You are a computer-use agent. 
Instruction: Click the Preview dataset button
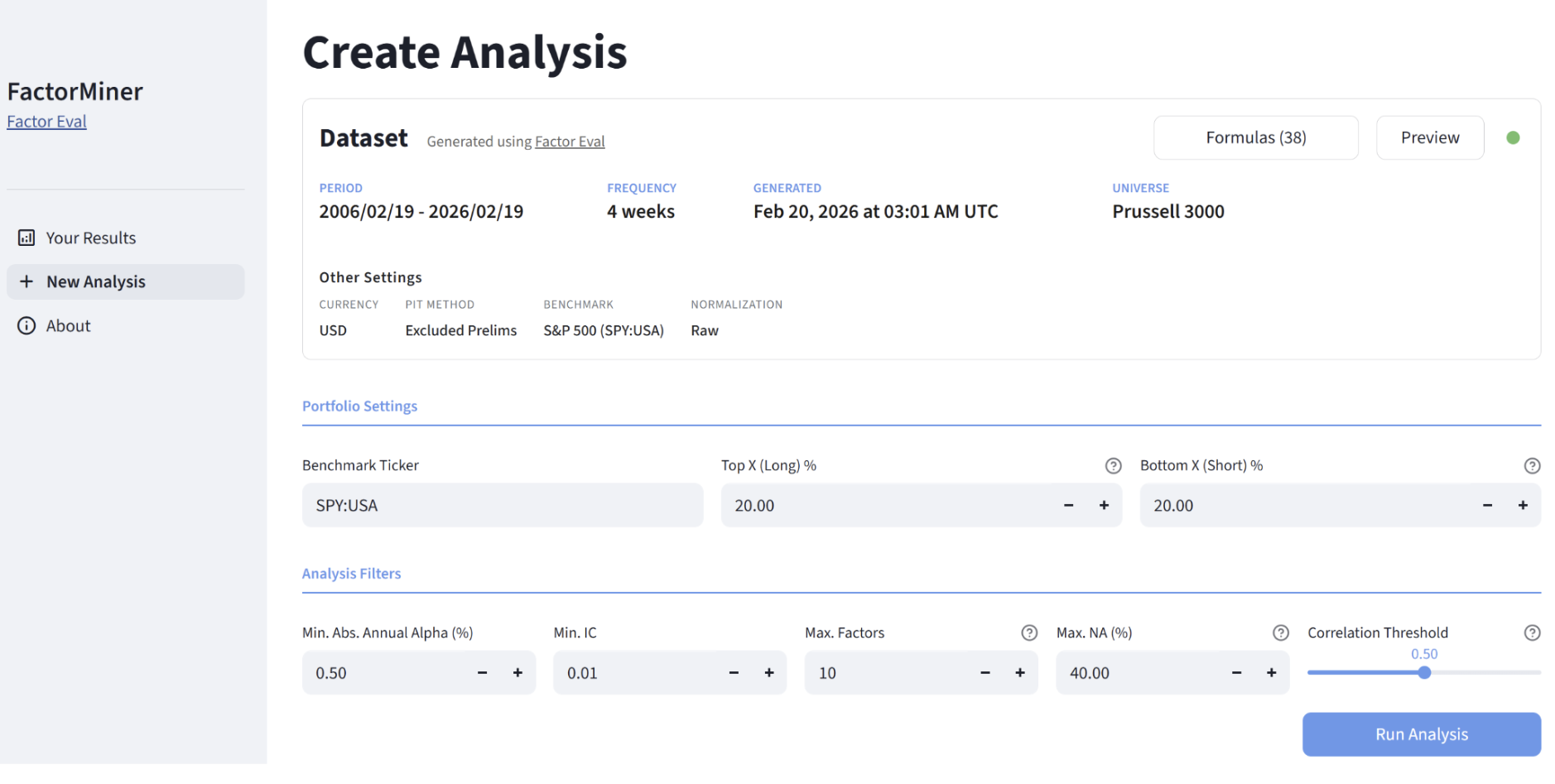(x=1429, y=138)
